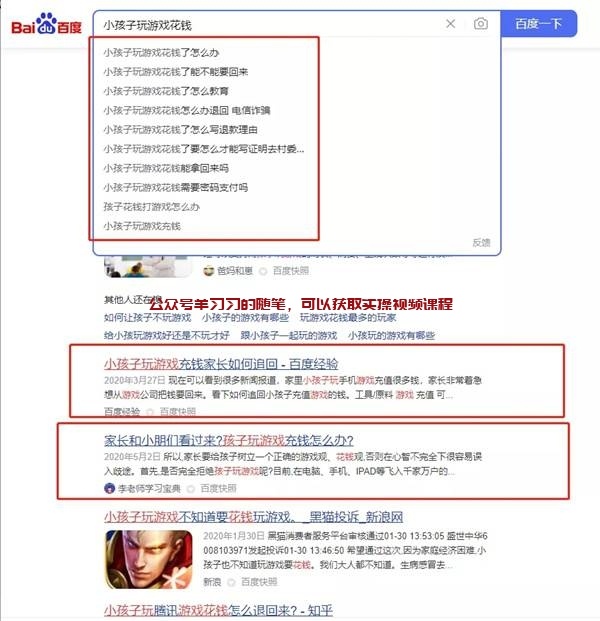Focus the search input field
Viewport: 600px width, 621px height.
(x=269, y=25)
